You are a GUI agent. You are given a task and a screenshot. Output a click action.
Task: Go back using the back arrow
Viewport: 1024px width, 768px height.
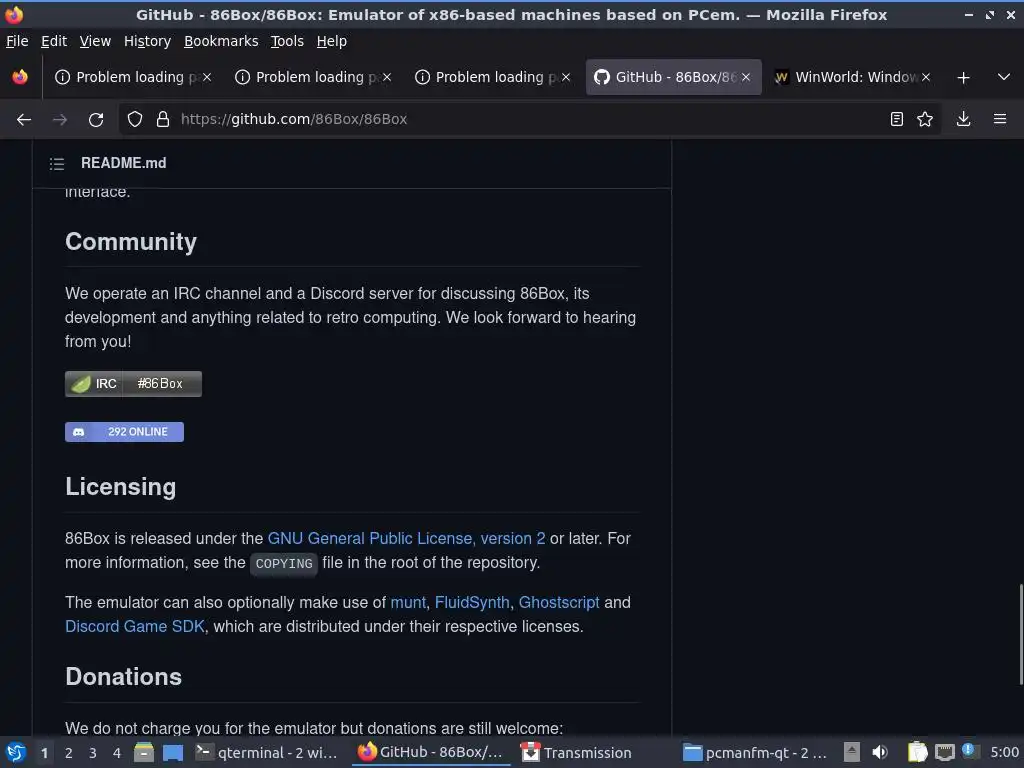(24, 119)
